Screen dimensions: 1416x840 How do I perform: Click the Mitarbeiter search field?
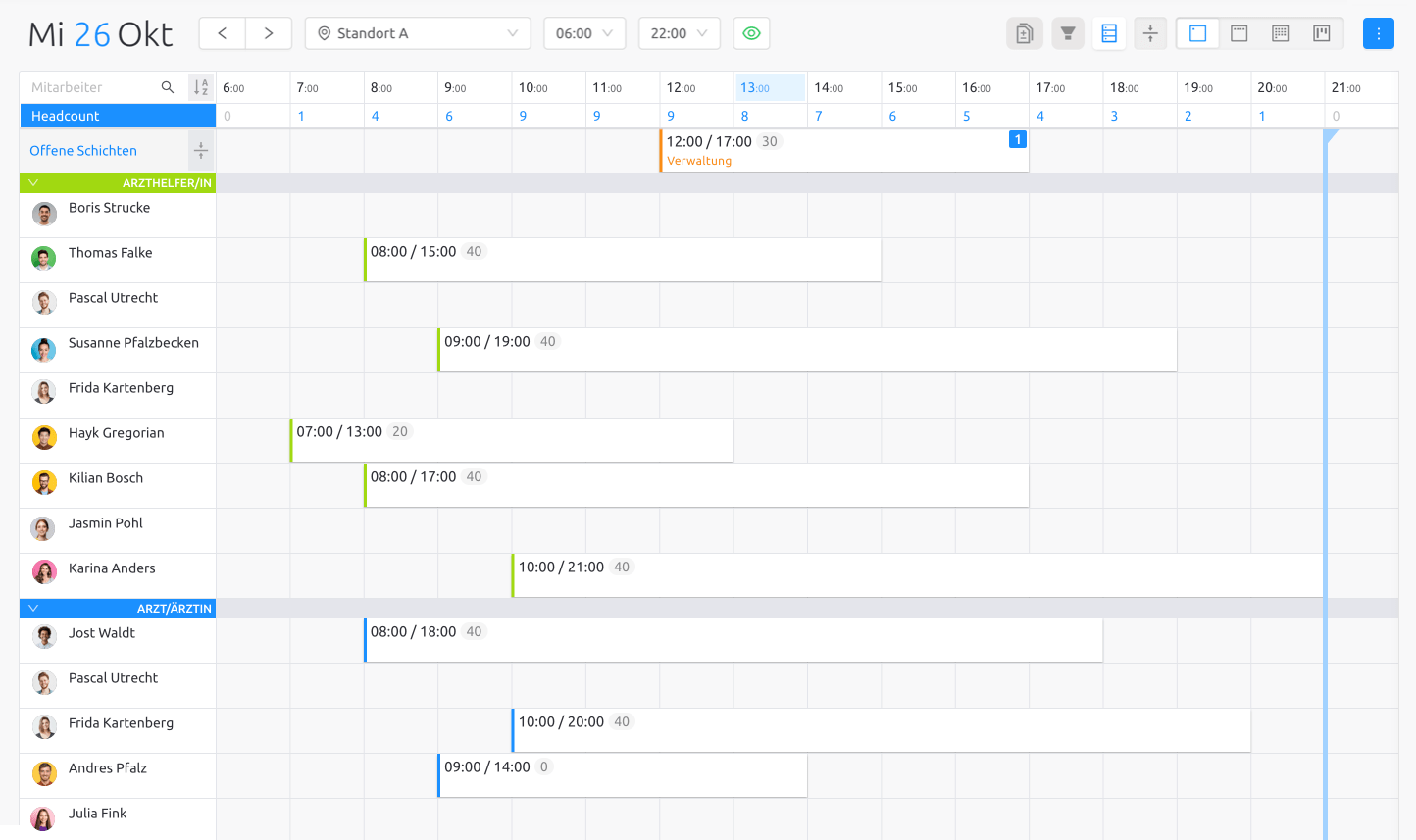click(88, 86)
